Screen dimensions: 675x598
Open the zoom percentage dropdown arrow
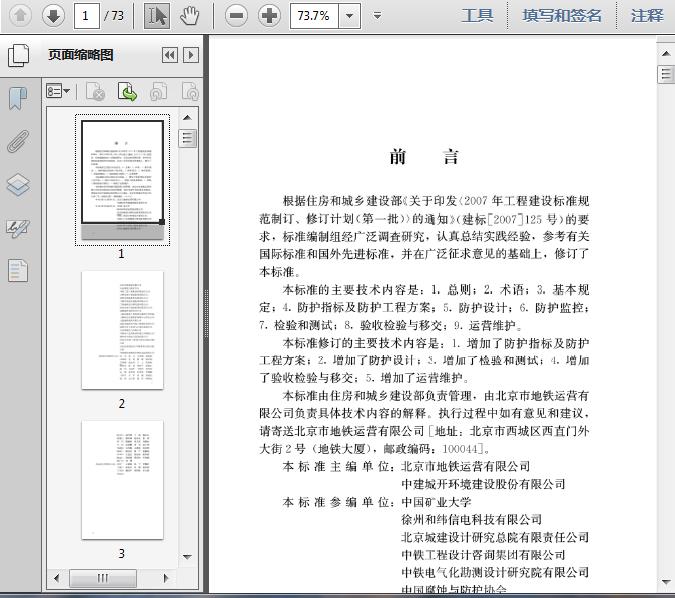pos(348,15)
